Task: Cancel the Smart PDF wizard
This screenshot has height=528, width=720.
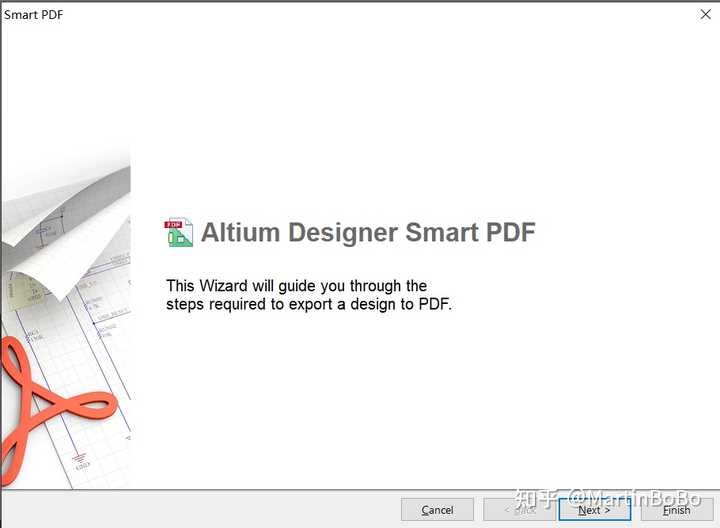Action: tap(437, 510)
